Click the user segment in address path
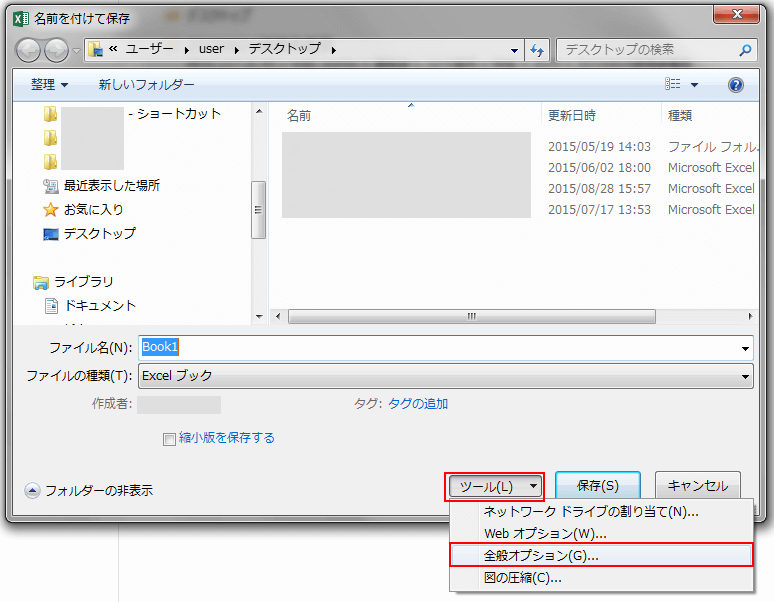Viewport: 774px width, 602px height. (x=211, y=49)
